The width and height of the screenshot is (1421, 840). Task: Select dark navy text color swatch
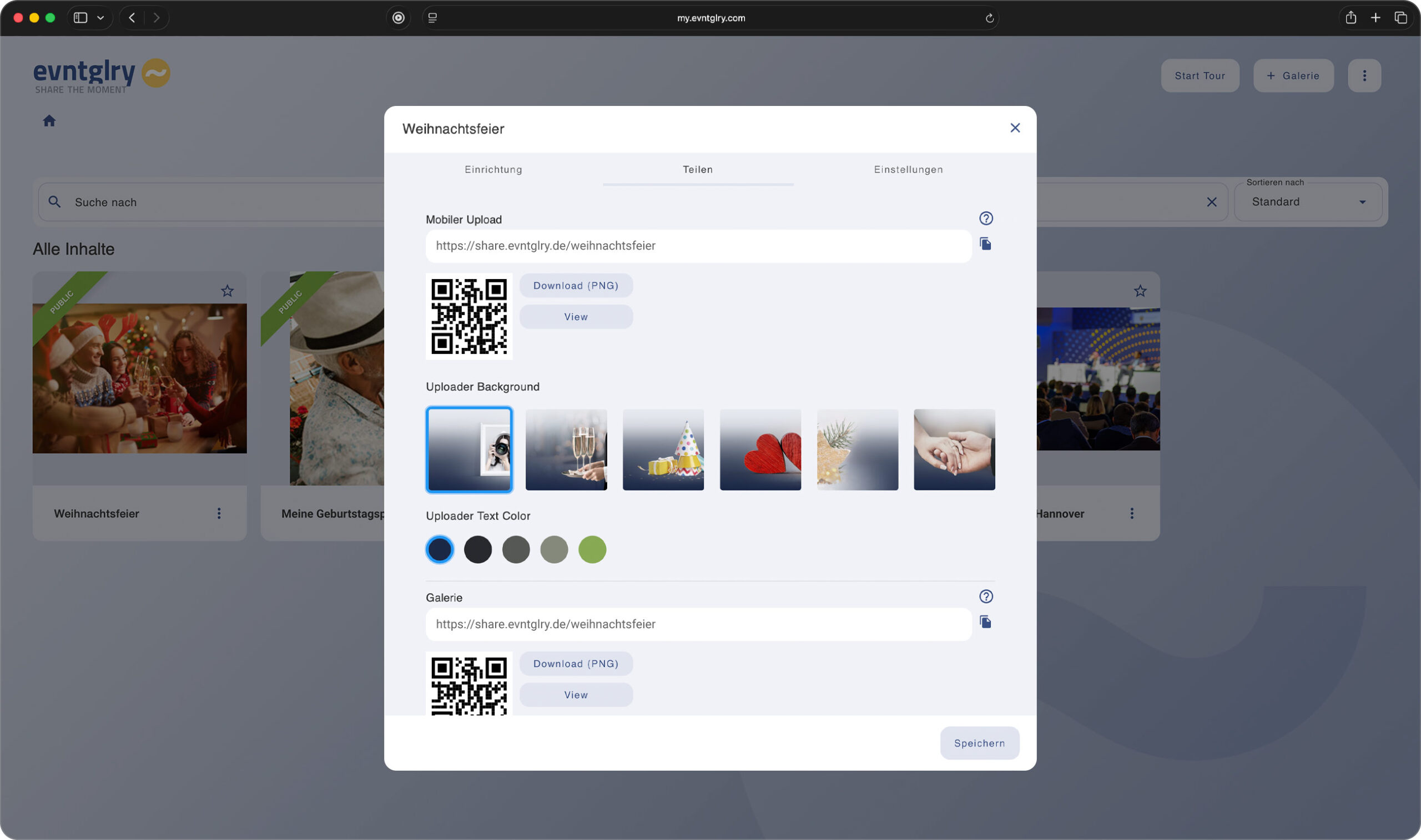(x=439, y=550)
